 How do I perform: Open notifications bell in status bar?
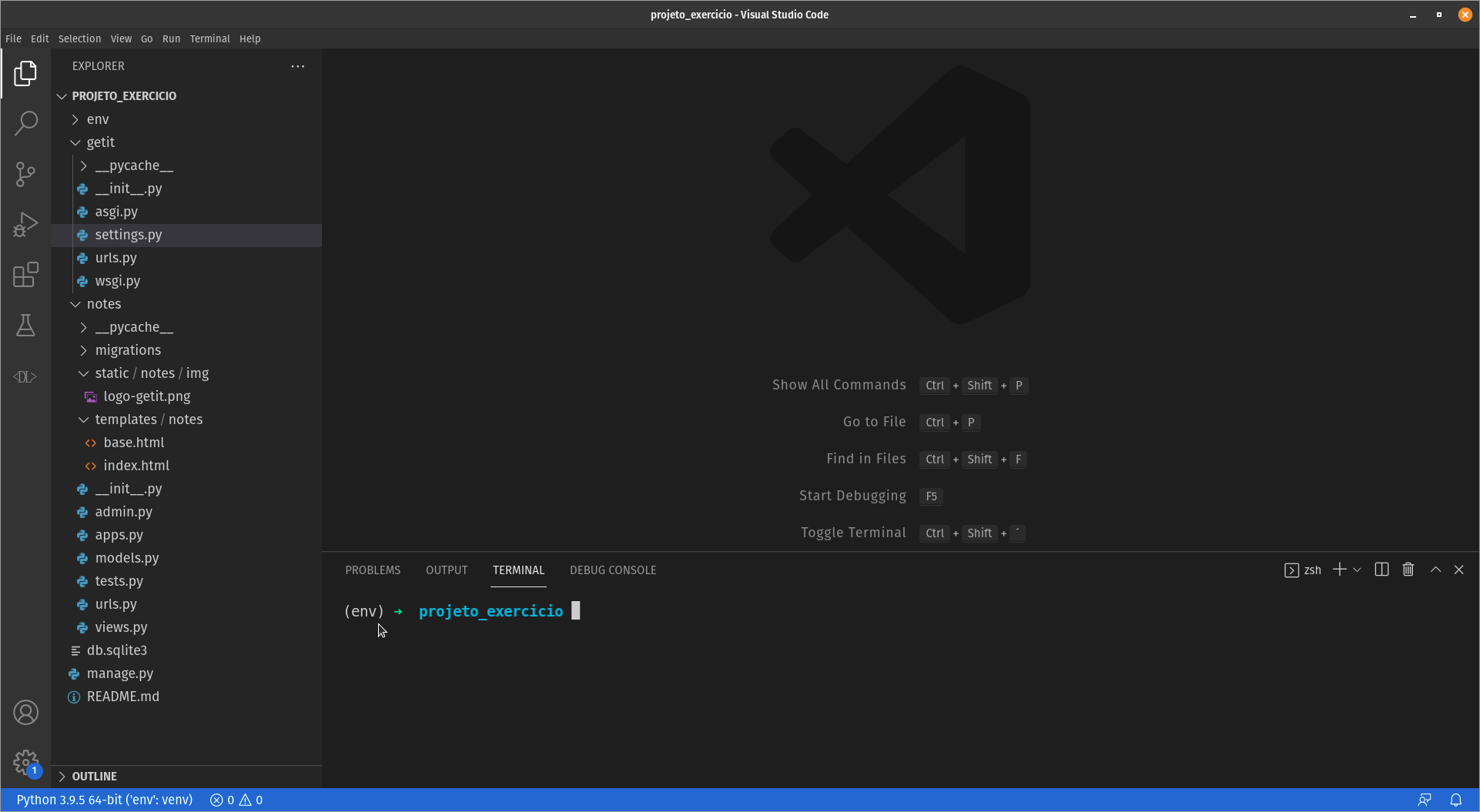tap(1455, 800)
